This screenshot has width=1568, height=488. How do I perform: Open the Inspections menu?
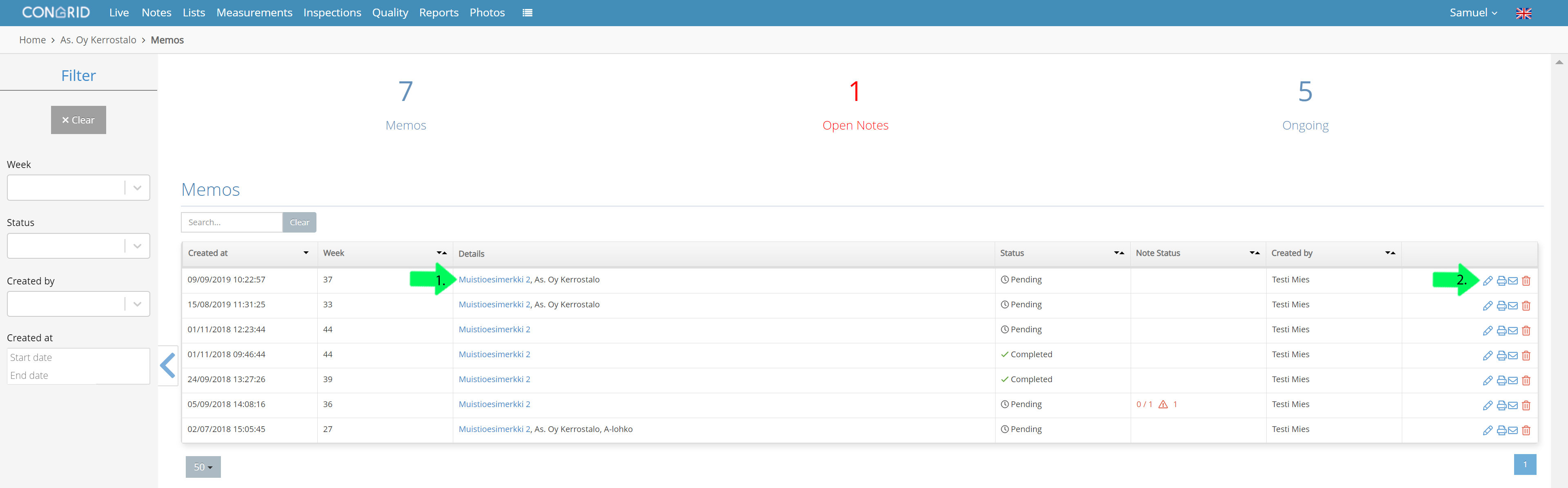tap(332, 13)
